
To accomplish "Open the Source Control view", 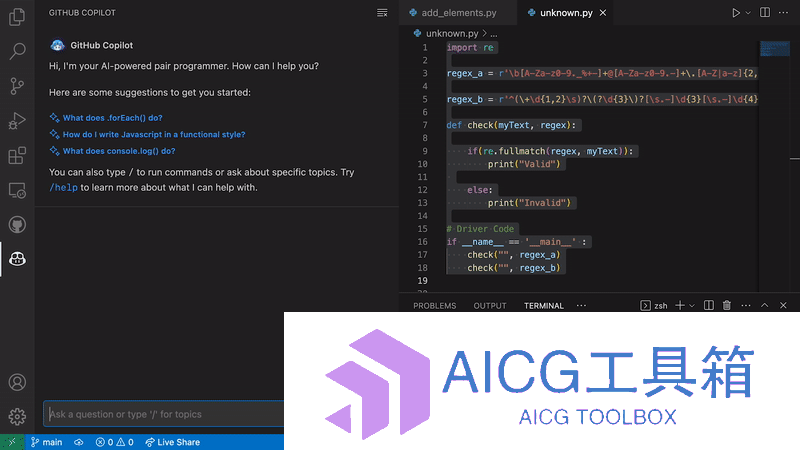I will pos(17,86).
